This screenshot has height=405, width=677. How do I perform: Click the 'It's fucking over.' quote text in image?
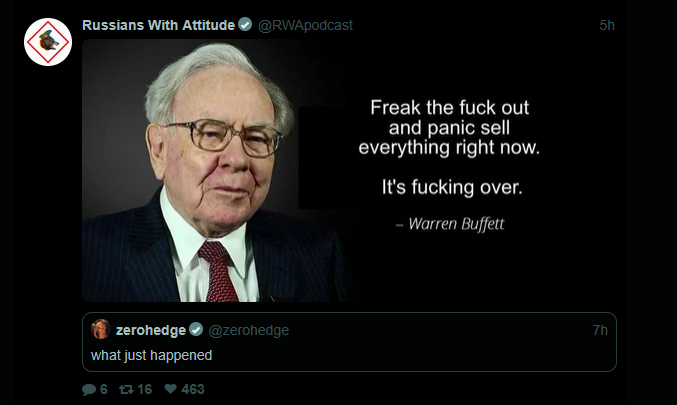[x=452, y=187]
